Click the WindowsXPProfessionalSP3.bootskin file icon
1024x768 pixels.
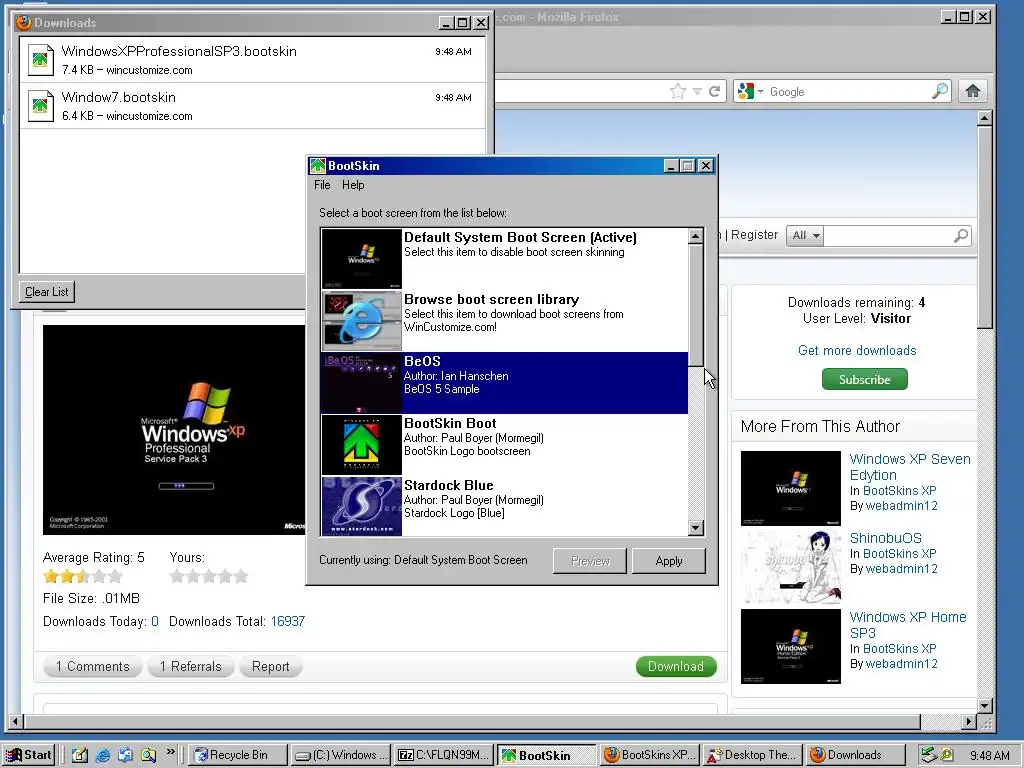(x=40, y=60)
